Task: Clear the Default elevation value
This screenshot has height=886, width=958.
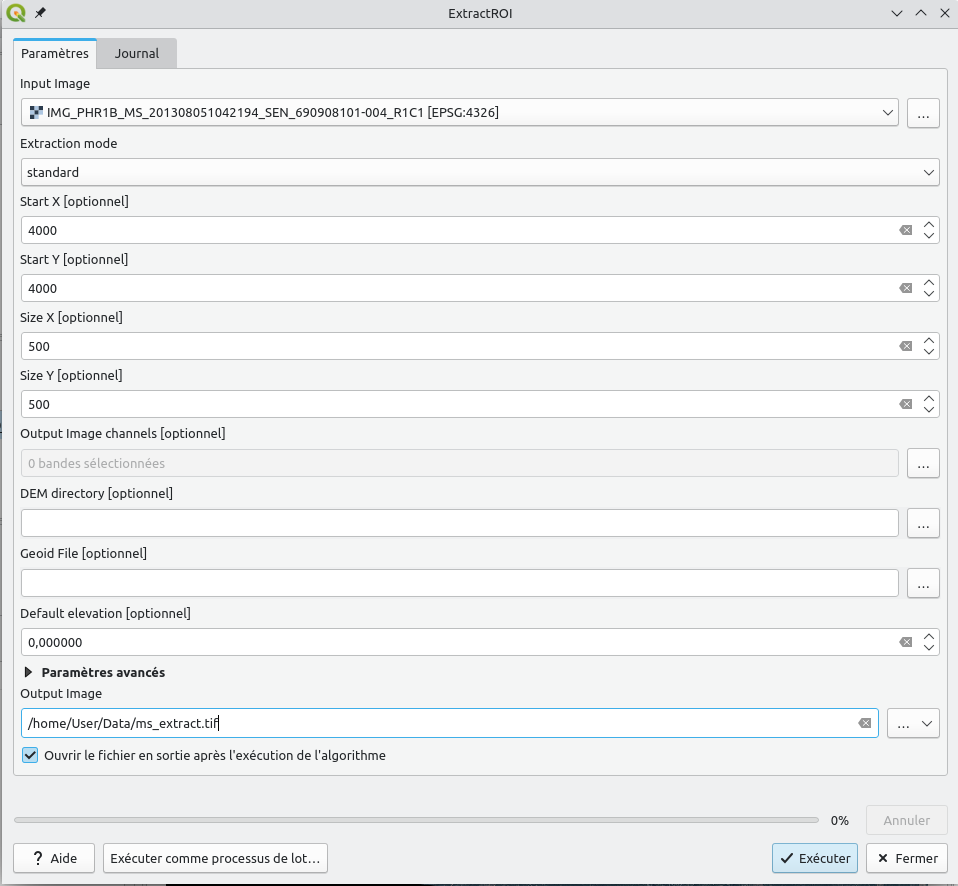Action: (x=905, y=641)
